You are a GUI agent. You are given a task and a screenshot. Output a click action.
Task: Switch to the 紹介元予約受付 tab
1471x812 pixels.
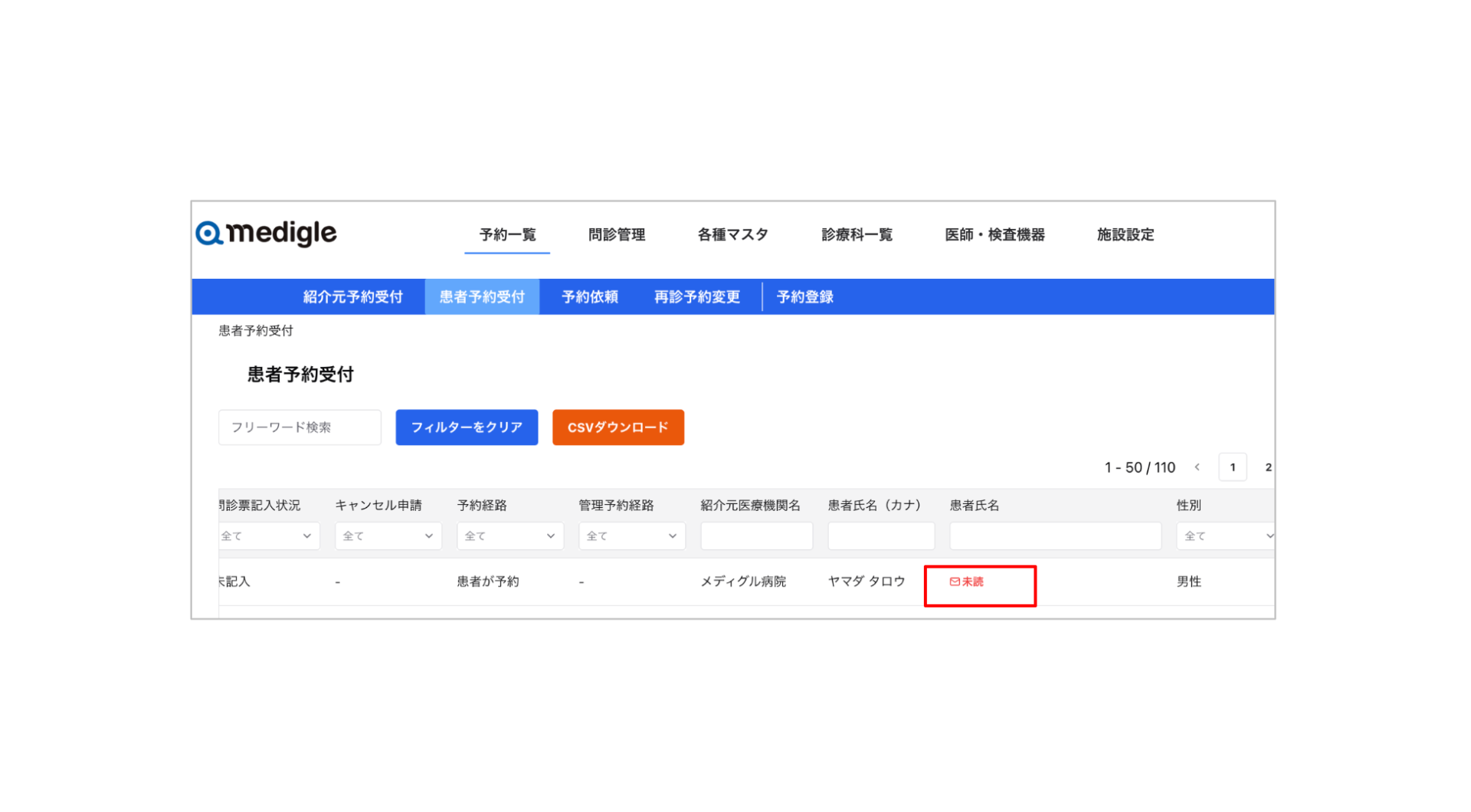pos(352,297)
